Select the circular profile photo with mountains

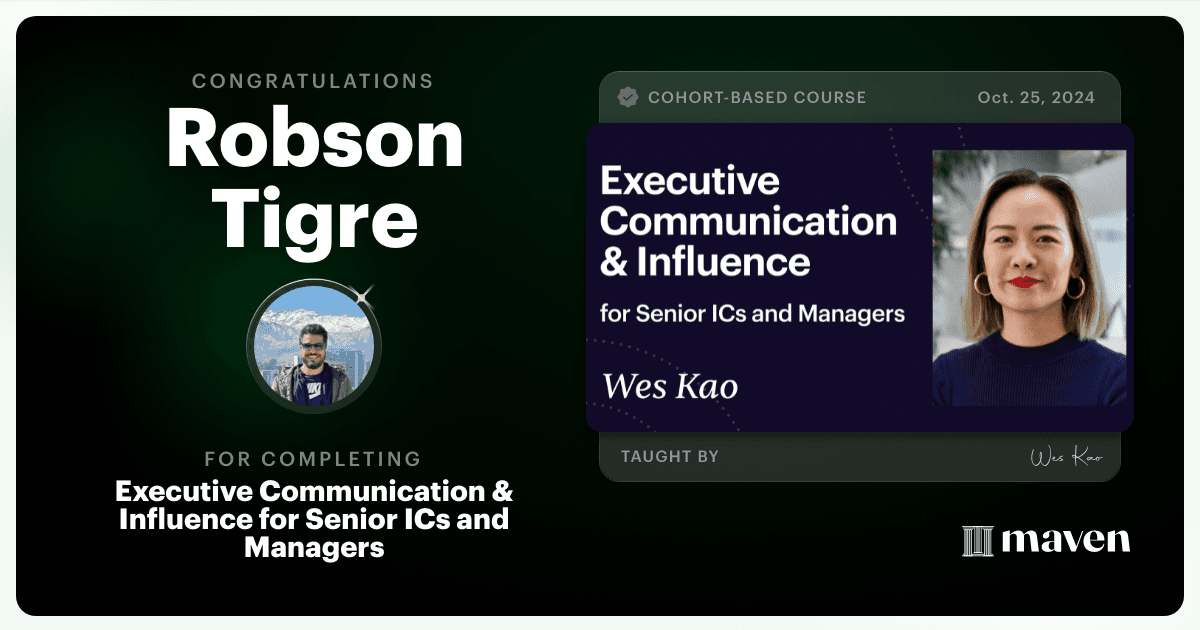[x=313, y=347]
